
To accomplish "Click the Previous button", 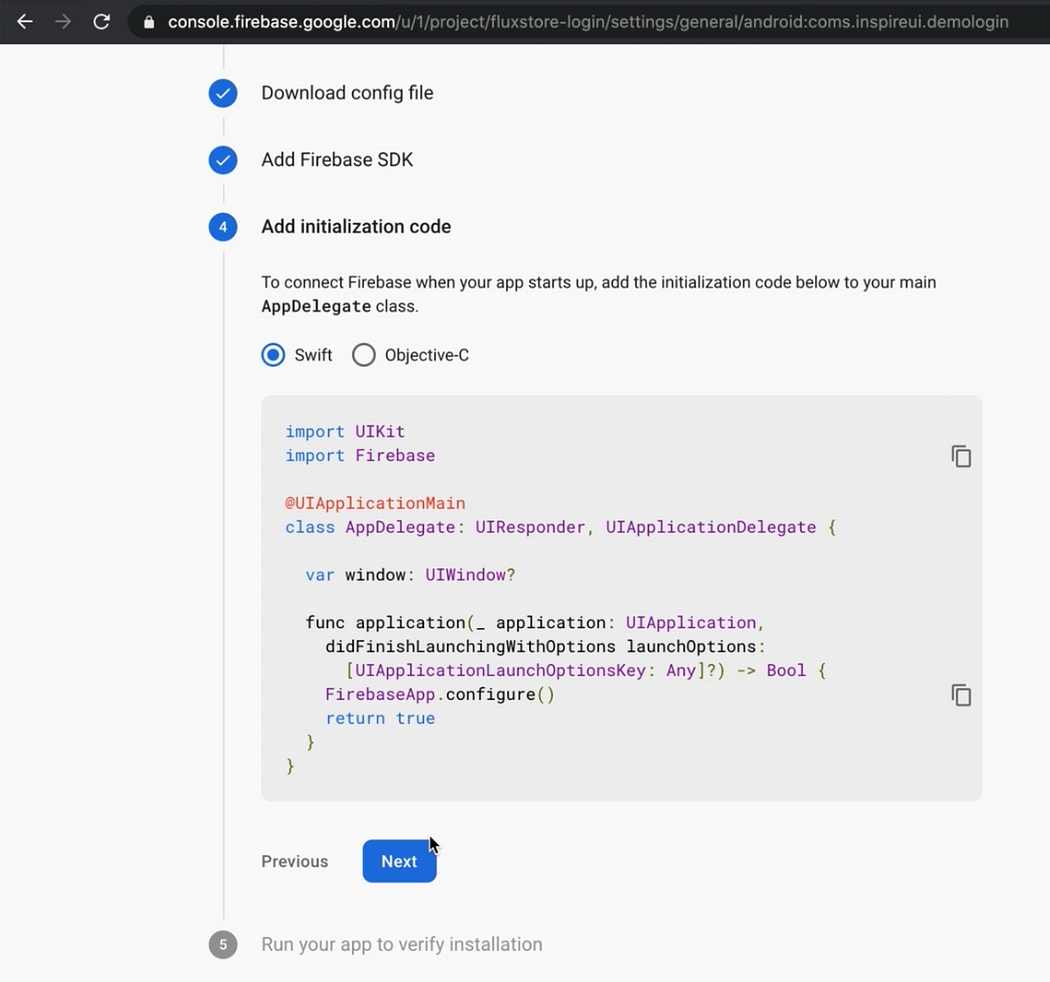I will 294,861.
